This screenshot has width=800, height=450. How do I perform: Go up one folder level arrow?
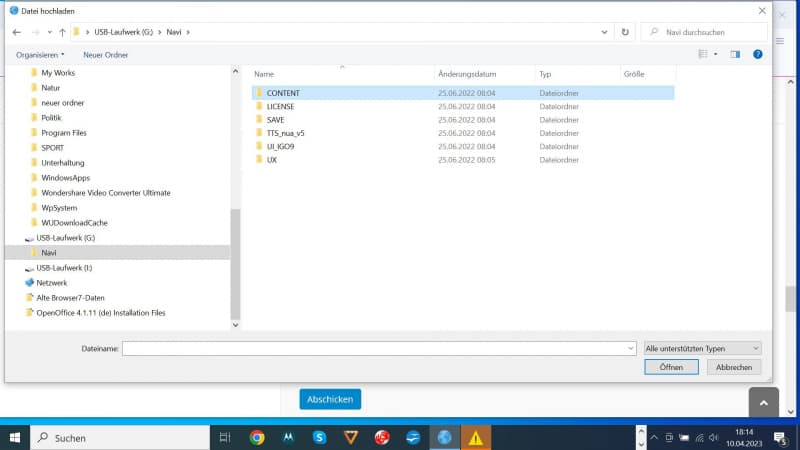point(62,32)
